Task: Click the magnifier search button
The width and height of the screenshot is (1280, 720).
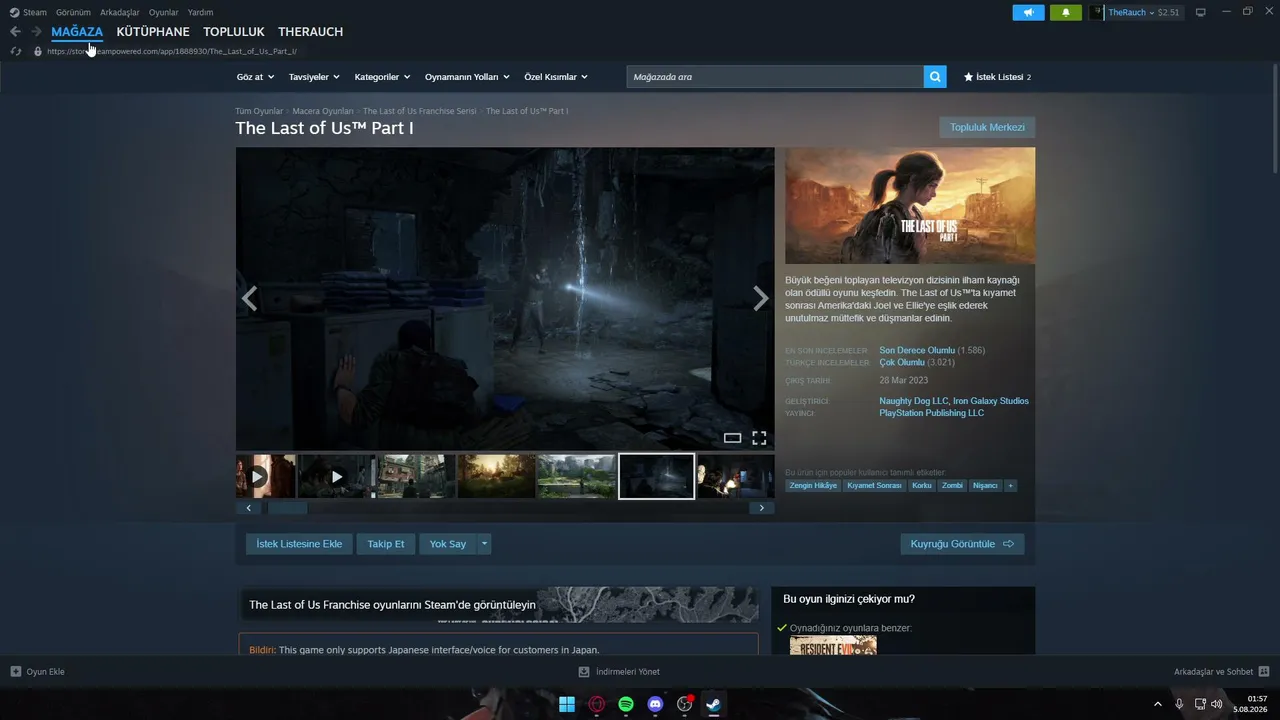Action: [x=935, y=77]
